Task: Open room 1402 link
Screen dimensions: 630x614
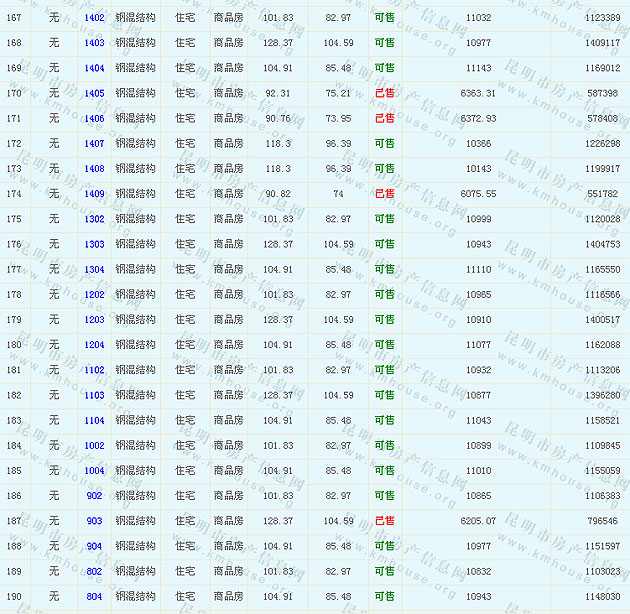Action: [94, 18]
